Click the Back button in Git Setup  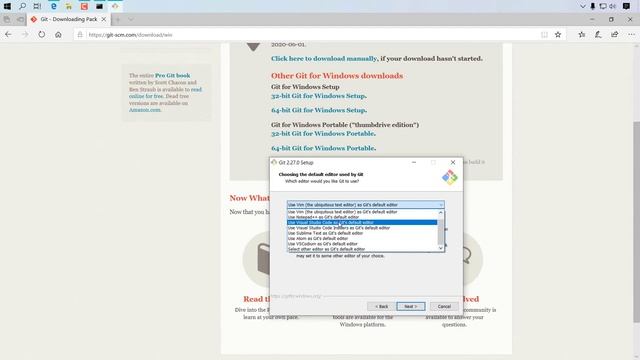point(381,307)
